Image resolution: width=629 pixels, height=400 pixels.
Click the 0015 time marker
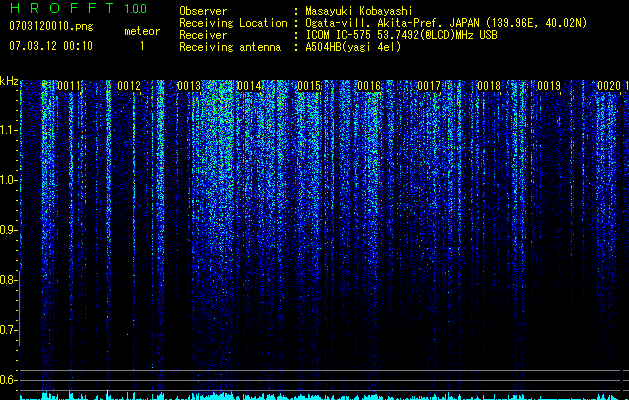309,86
